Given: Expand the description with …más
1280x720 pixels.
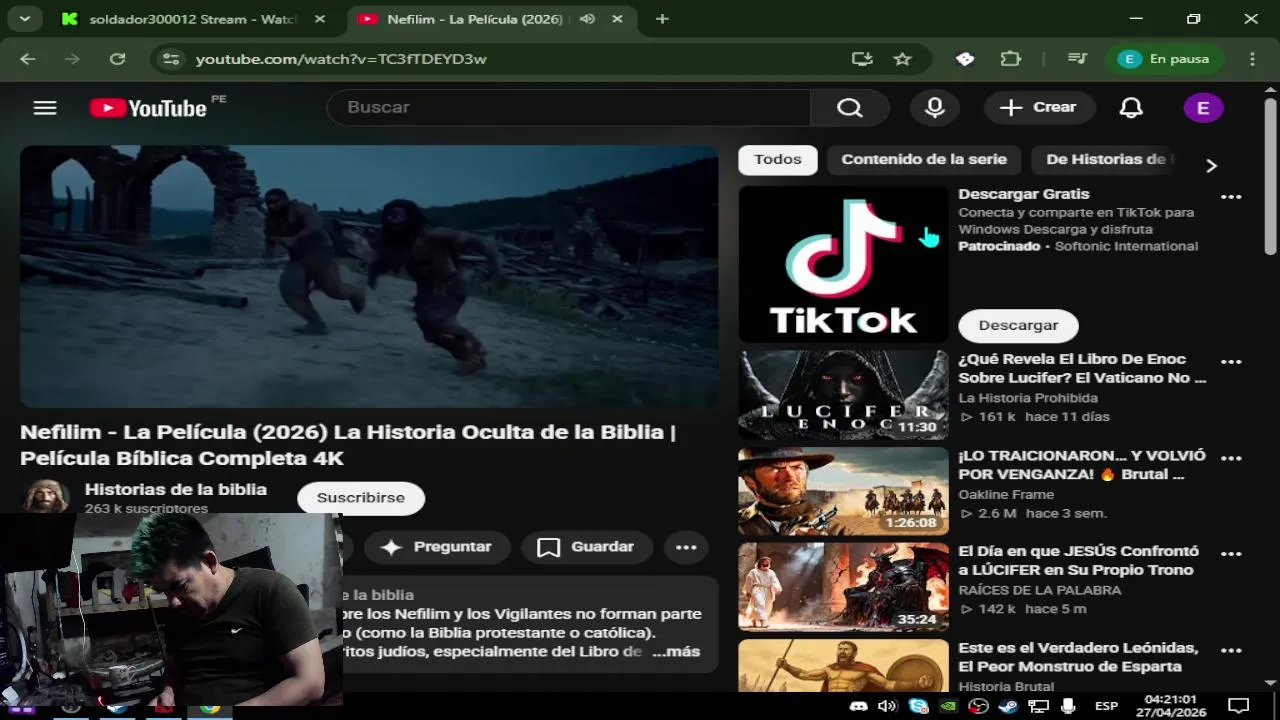Looking at the screenshot, I should coord(676,652).
